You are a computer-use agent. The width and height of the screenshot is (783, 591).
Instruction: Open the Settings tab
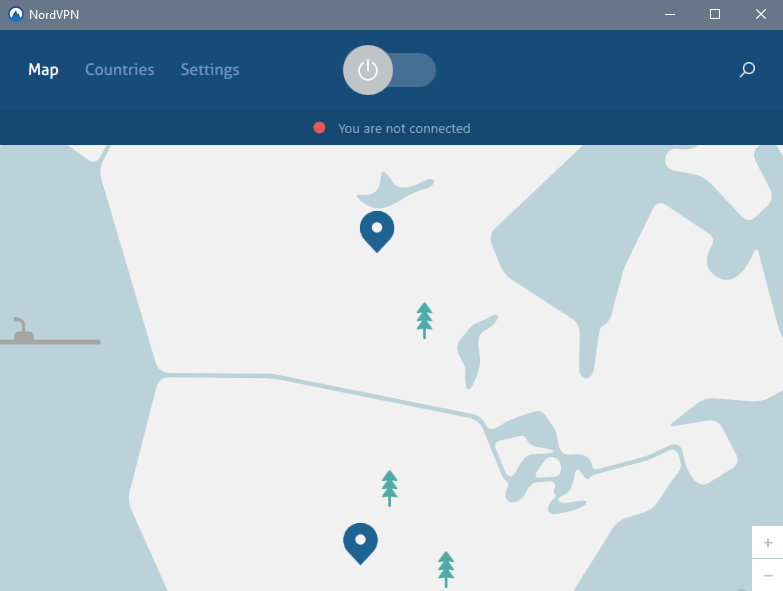pyautogui.click(x=210, y=70)
